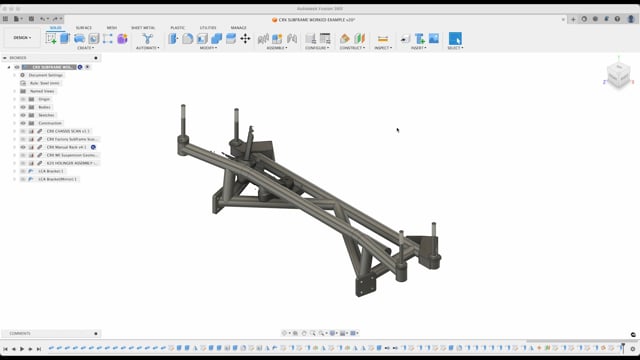Click the Save icon

pyautogui.click(x=31, y=19)
